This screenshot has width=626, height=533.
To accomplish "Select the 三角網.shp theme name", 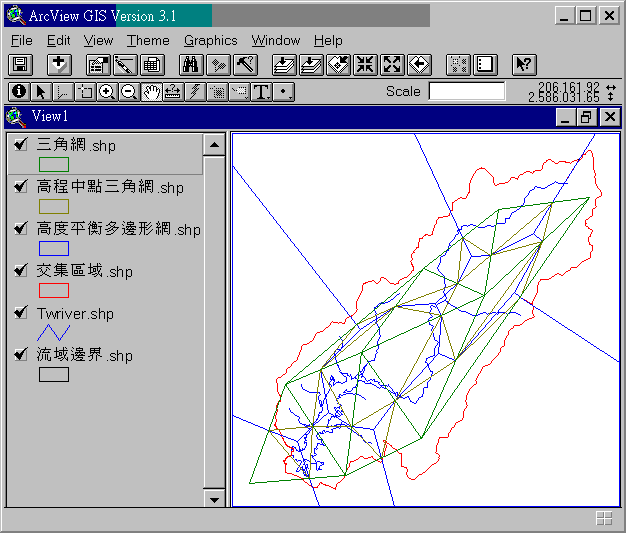I will coord(76,145).
